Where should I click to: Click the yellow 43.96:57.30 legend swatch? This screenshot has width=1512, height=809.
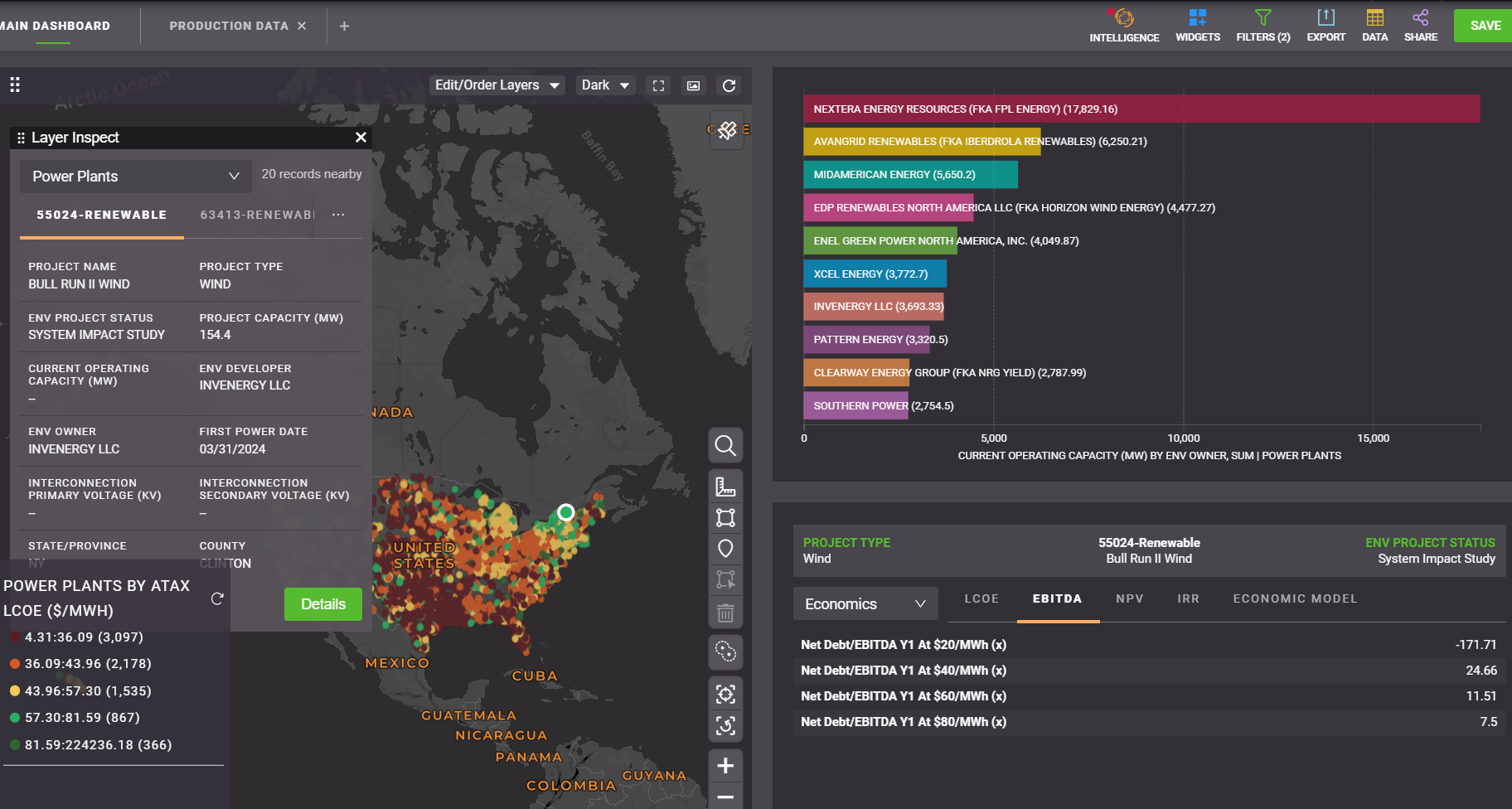tap(15, 691)
